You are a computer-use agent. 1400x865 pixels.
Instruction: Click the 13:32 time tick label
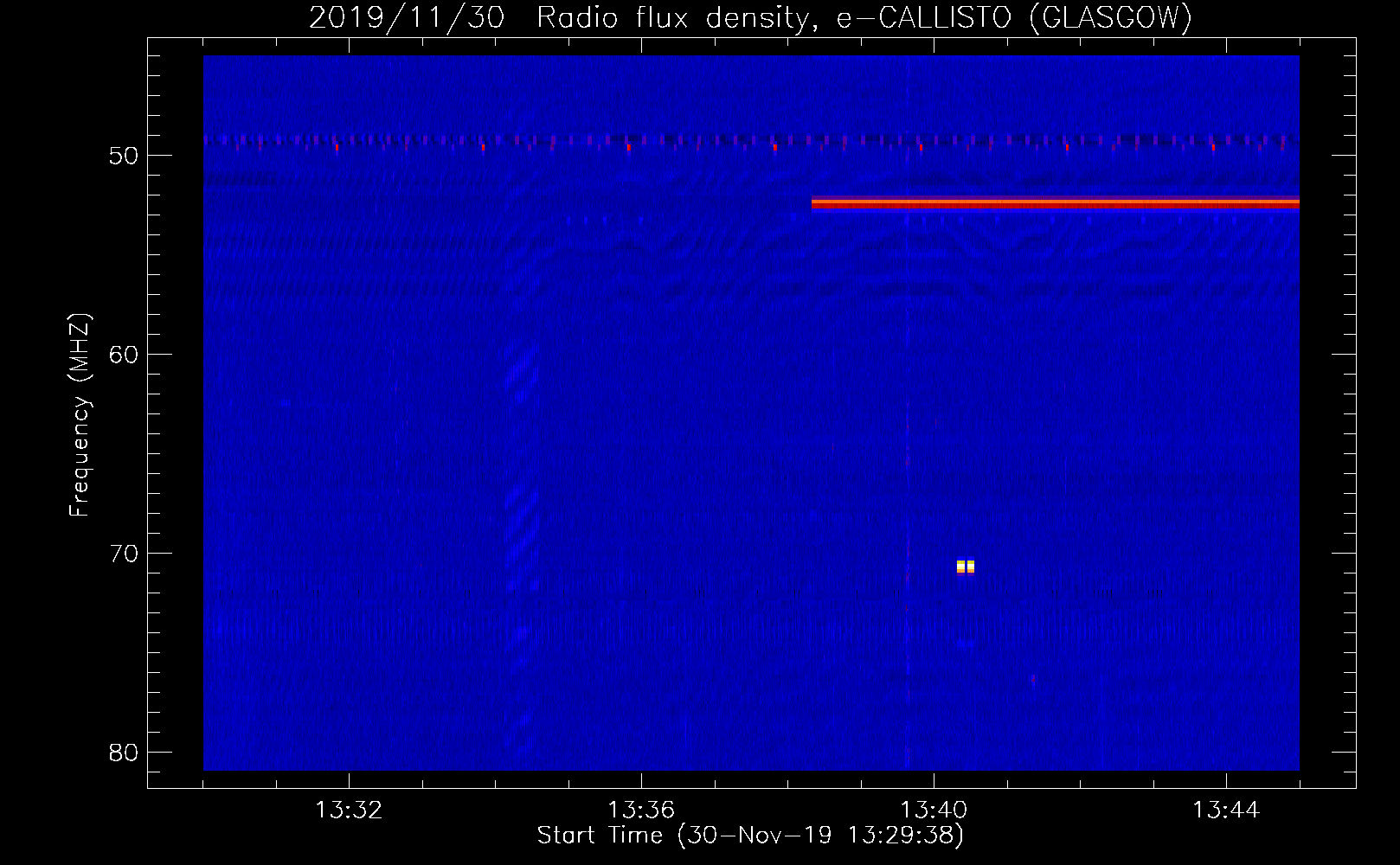point(349,811)
